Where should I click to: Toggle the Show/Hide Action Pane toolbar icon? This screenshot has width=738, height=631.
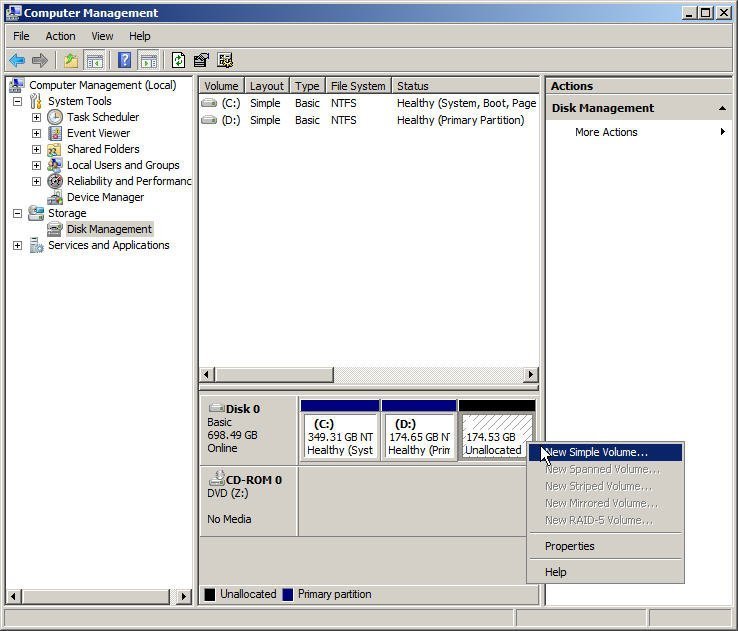(148, 60)
